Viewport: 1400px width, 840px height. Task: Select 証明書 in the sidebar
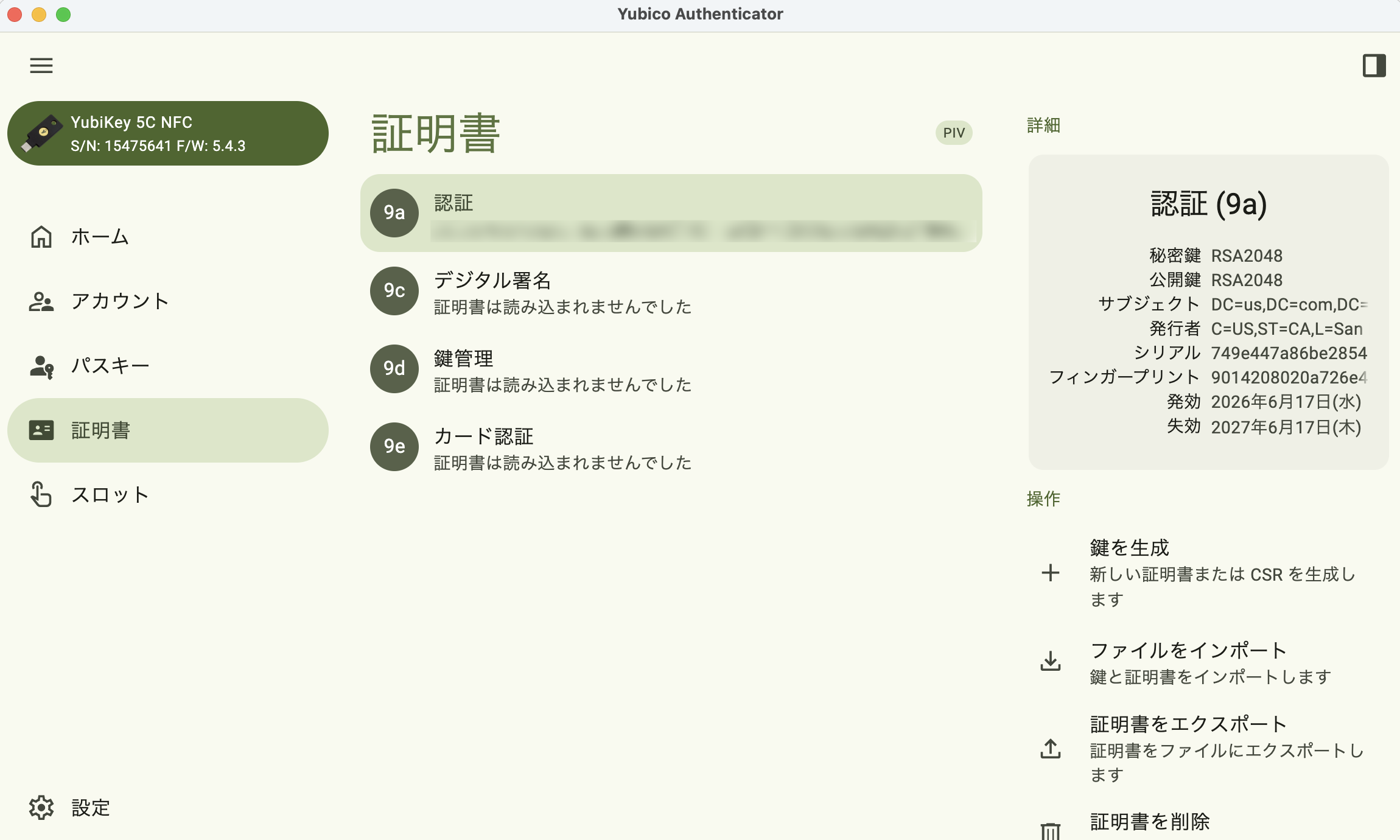[x=168, y=430]
